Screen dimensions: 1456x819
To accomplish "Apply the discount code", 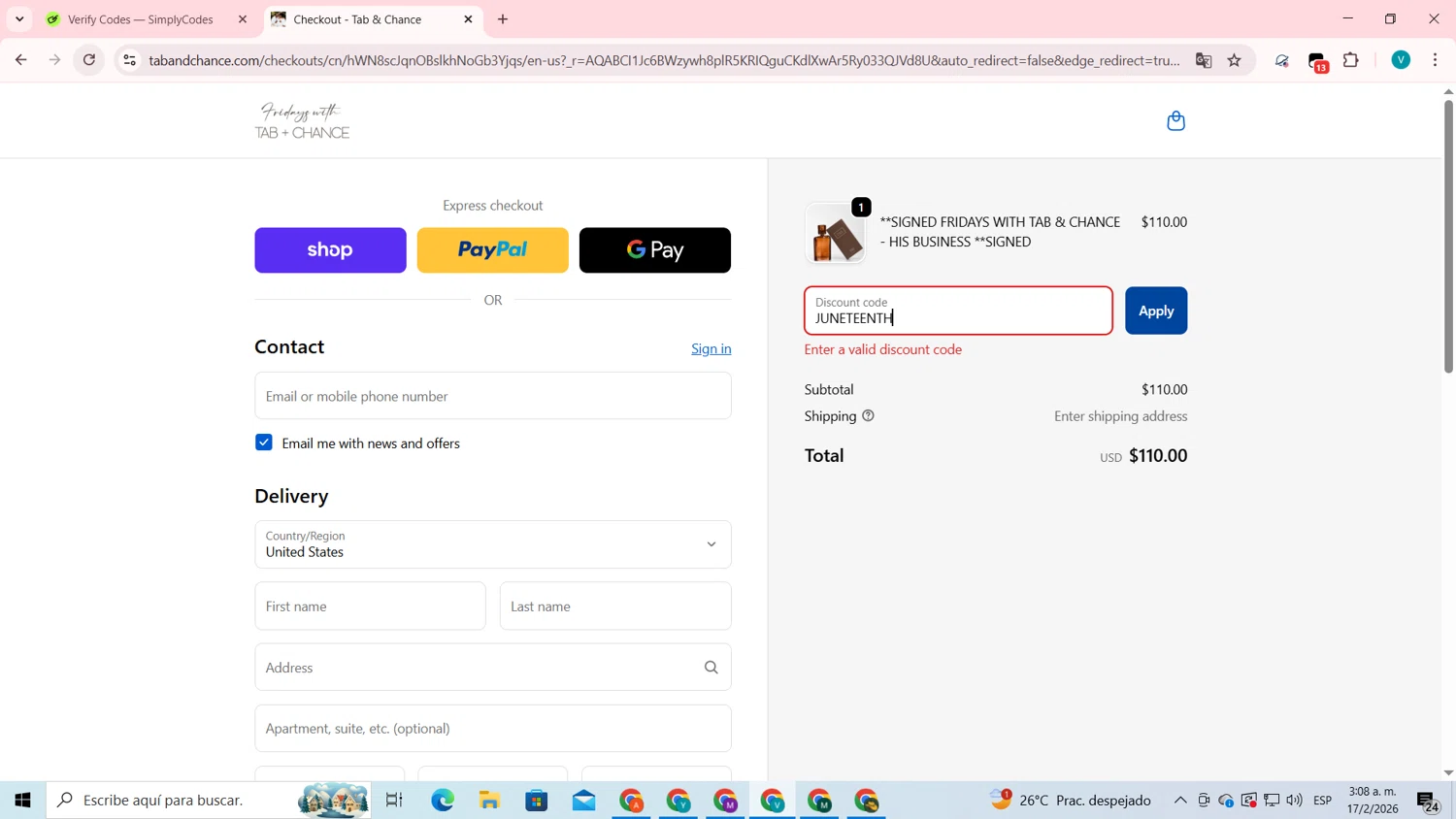I will [1156, 311].
